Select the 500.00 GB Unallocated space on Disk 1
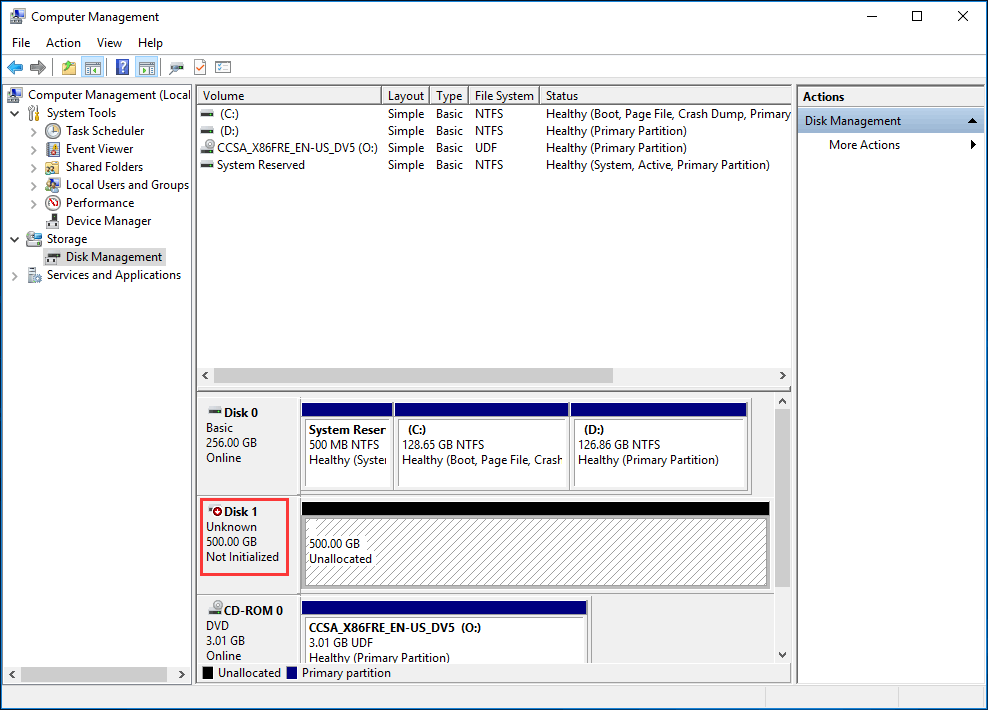The image size is (988, 710). (534, 551)
